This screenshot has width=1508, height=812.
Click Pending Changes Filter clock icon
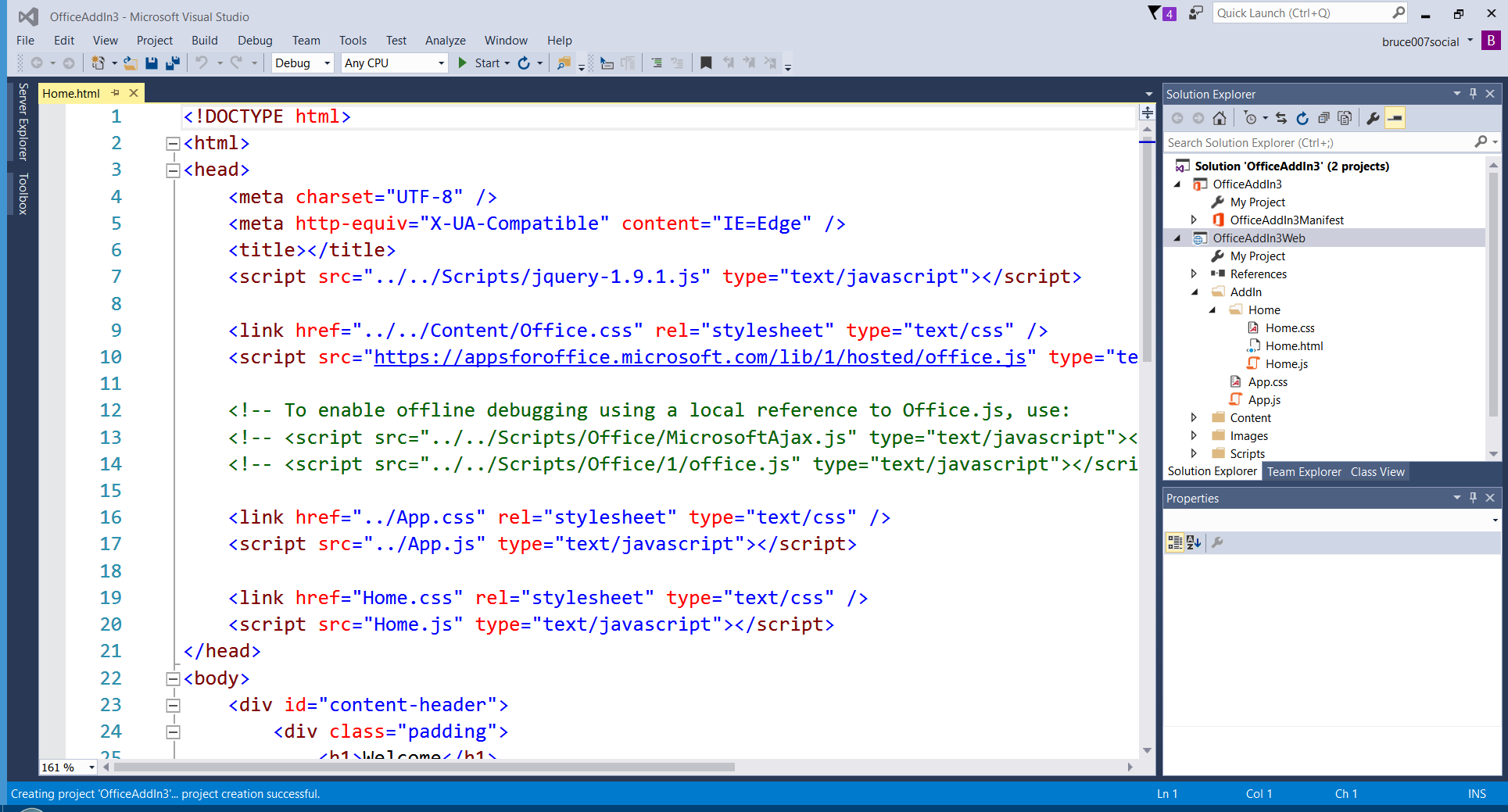tap(1250, 118)
